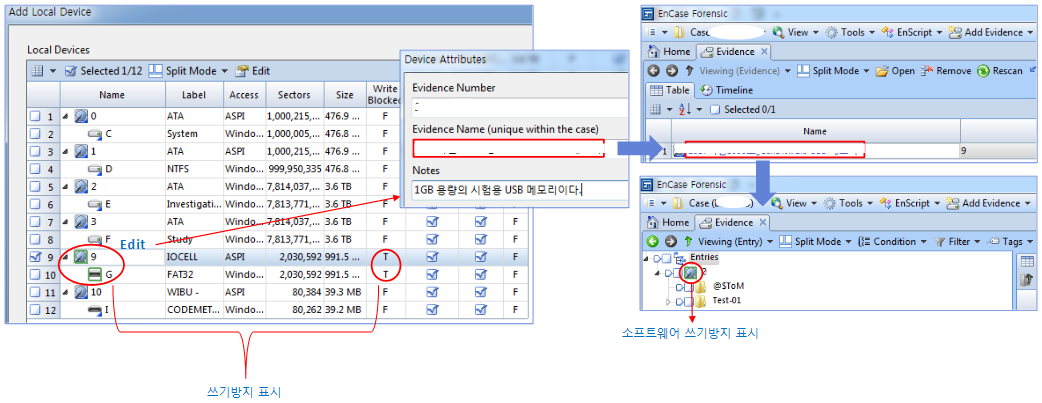Check row 12 checkbox for volume I

35,309
